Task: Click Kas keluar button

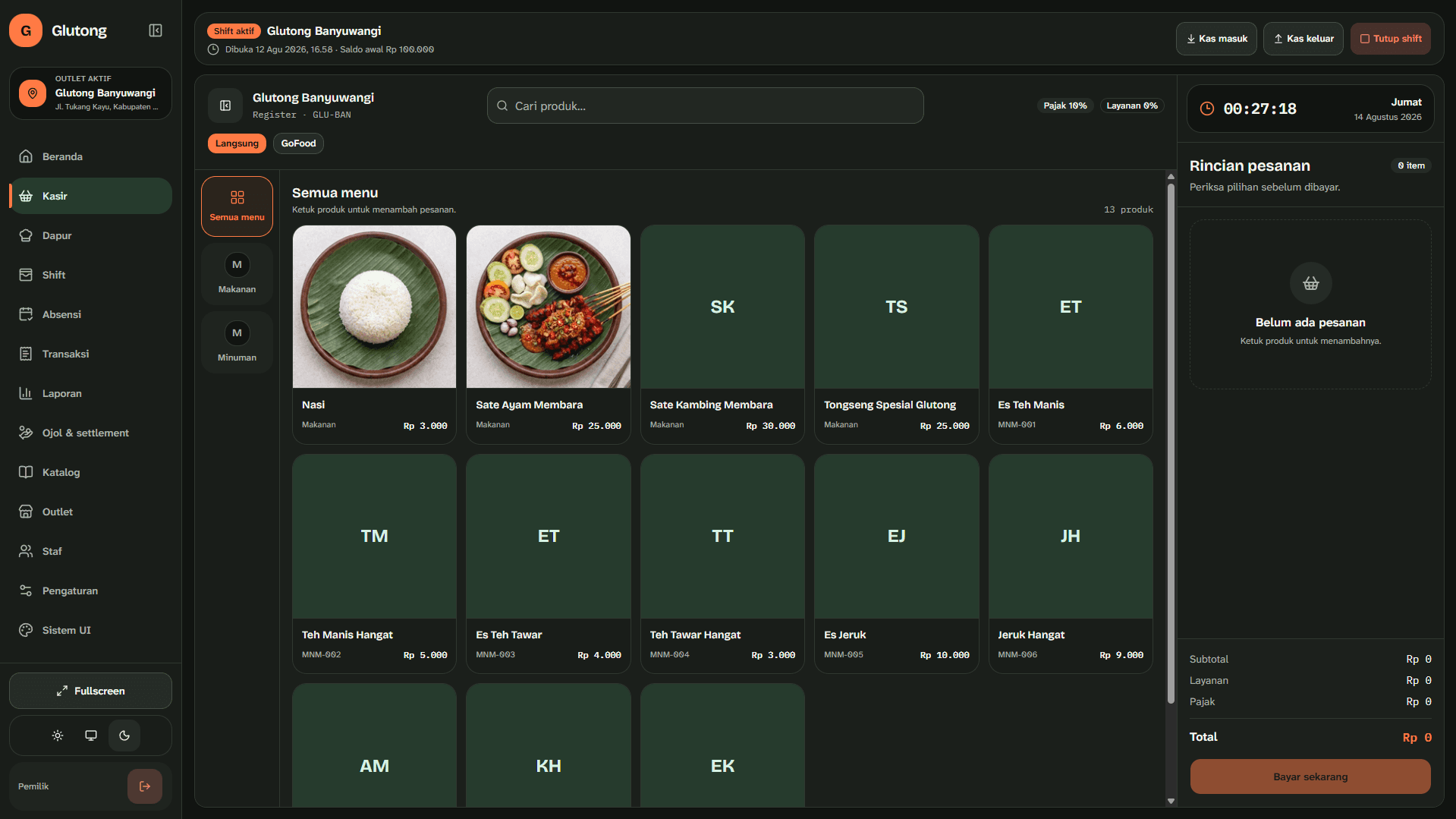Action: coord(1303,39)
